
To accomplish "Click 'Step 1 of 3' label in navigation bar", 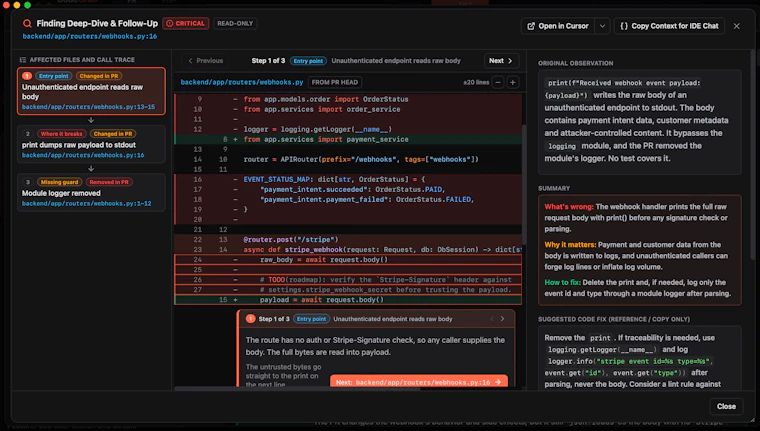I will tap(268, 61).
